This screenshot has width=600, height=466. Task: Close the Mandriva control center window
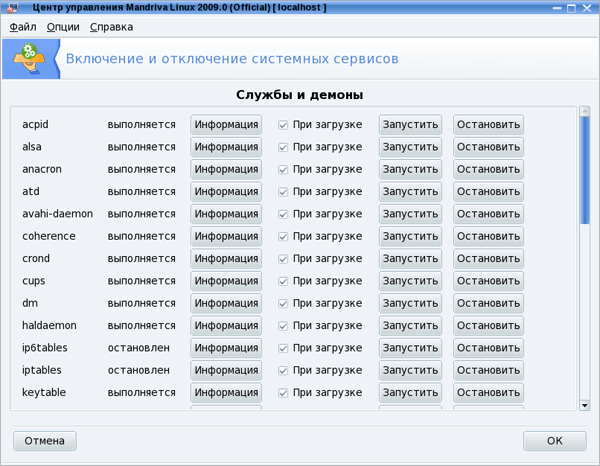tap(587, 8)
